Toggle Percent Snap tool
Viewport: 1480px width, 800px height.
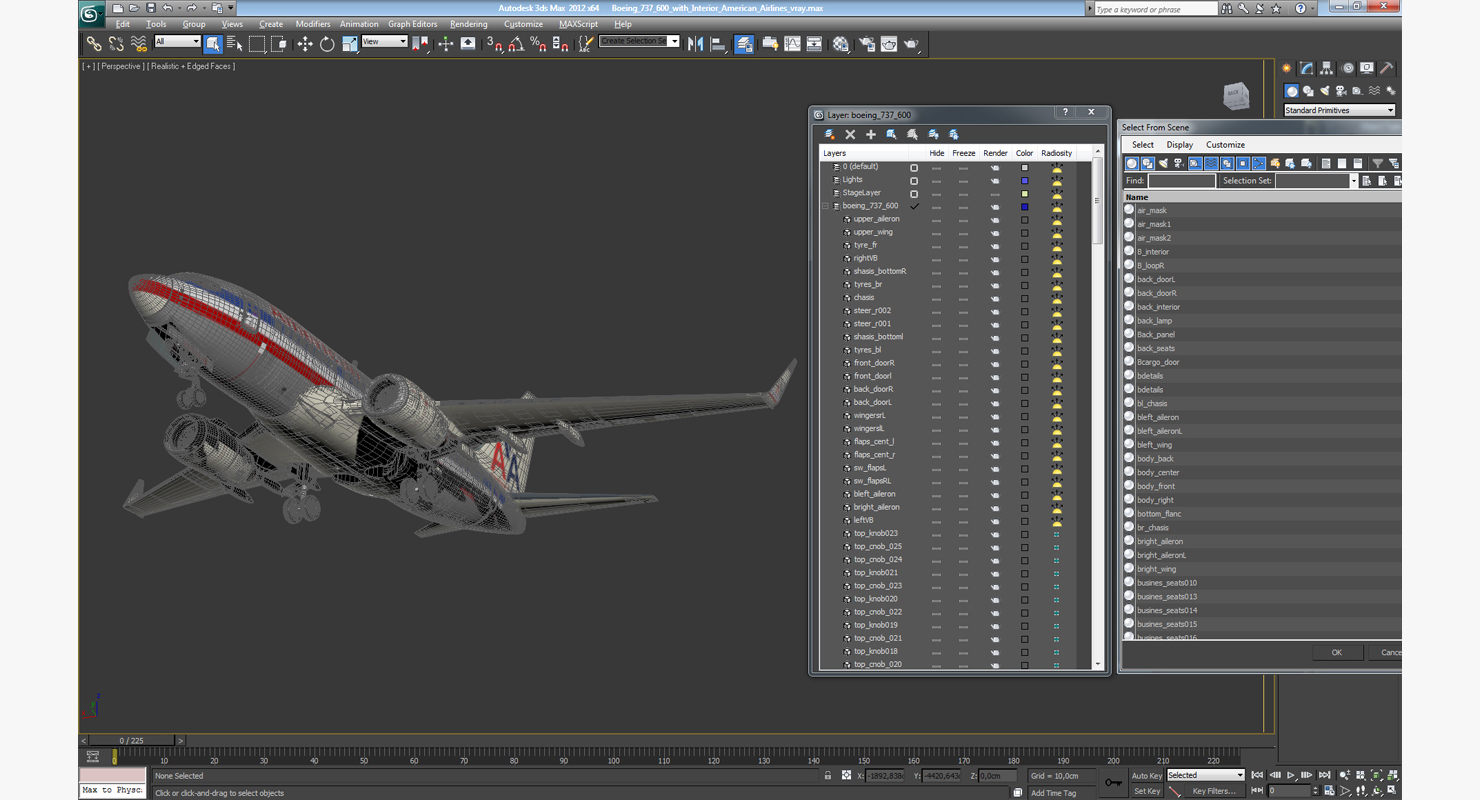539,44
